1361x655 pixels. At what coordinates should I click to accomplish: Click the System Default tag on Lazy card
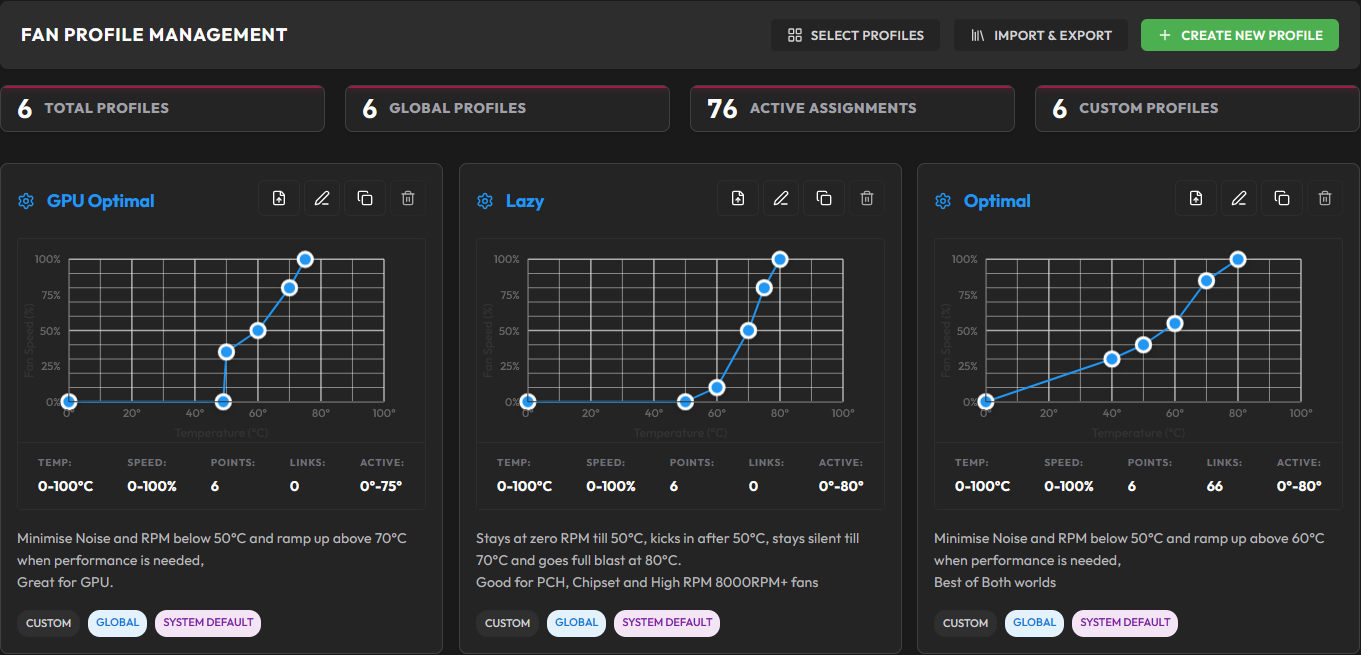click(x=667, y=623)
